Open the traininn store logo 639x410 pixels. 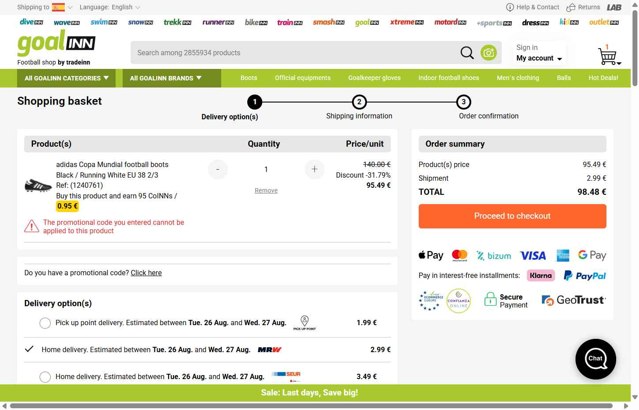coord(290,22)
